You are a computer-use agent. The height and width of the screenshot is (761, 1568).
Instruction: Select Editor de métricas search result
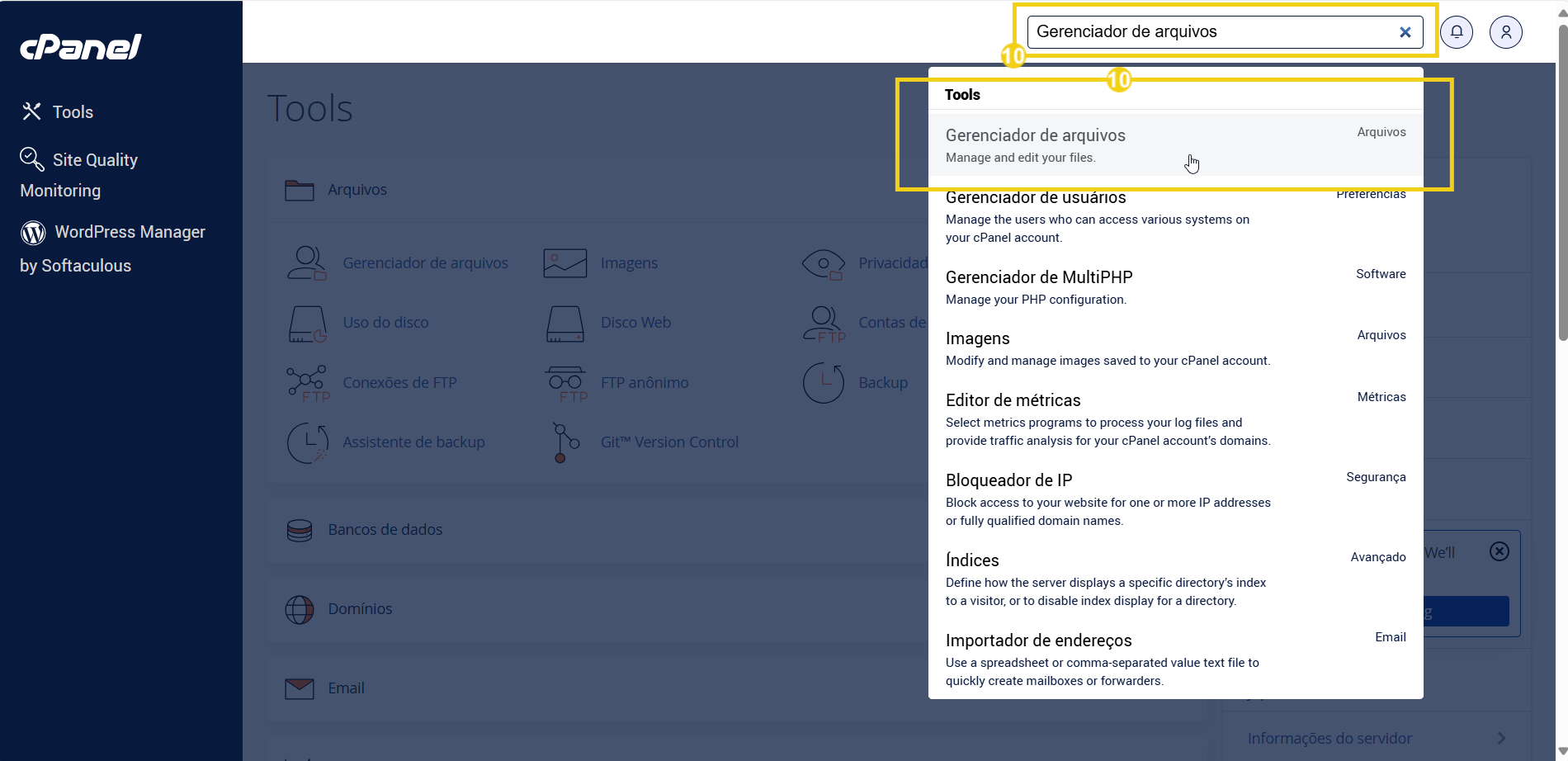point(1176,419)
